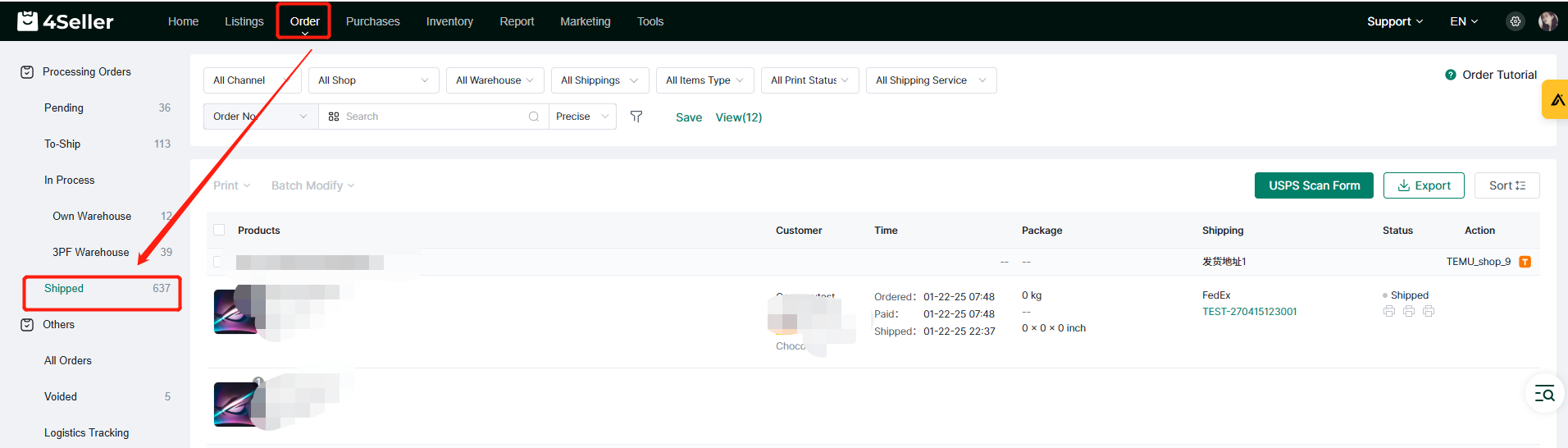
Task: Click first printer icon under Shipped status
Action: coord(1388,312)
